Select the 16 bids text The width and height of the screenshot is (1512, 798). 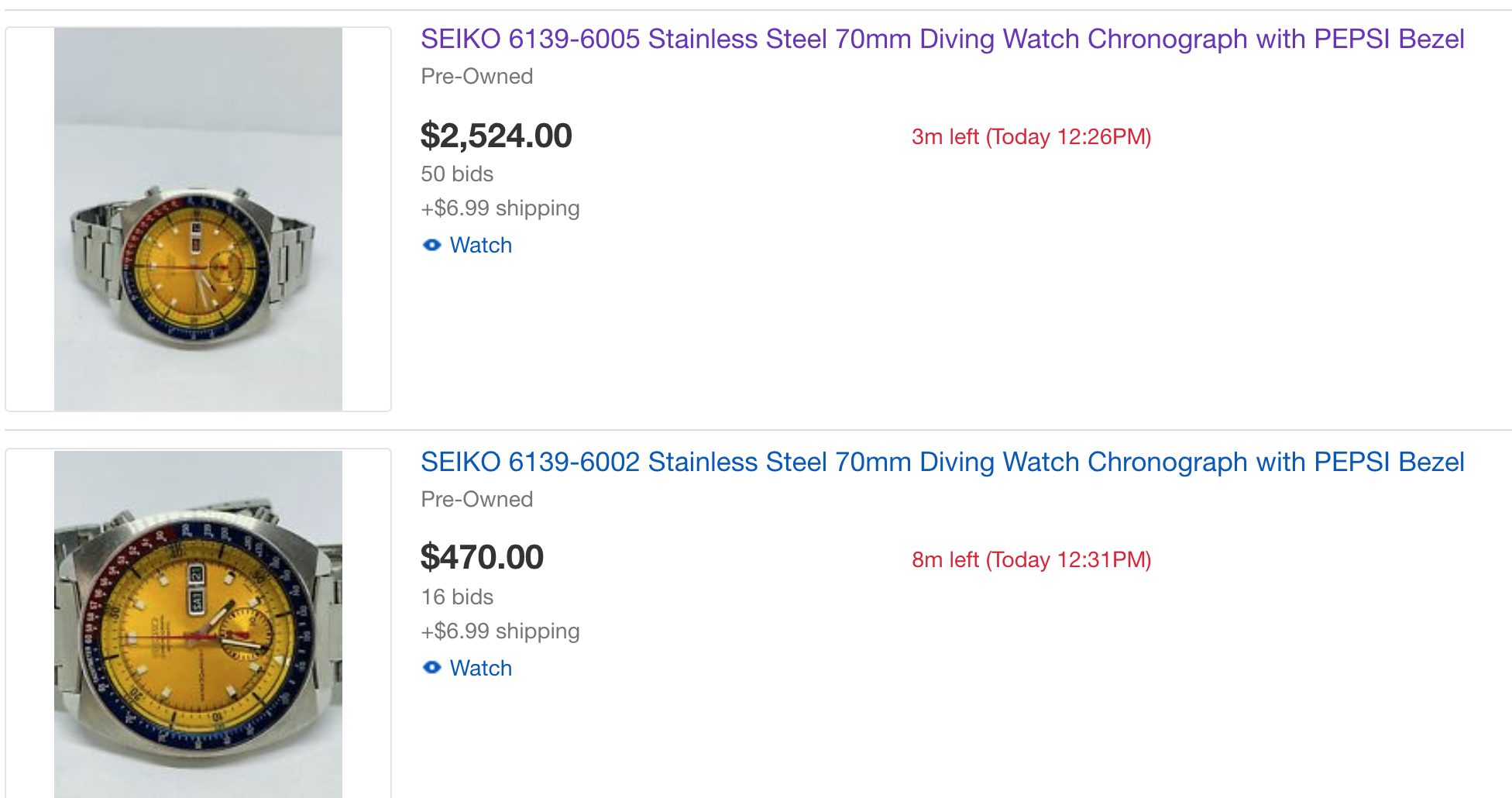click(x=457, y=597)
